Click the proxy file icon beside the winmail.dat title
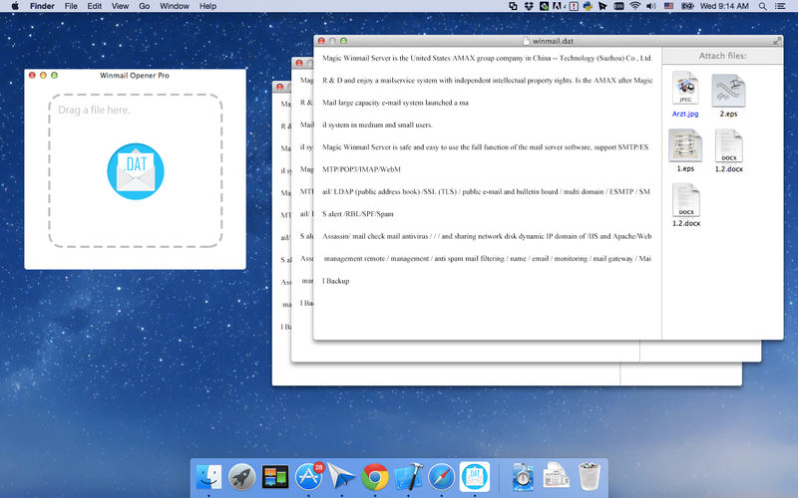This screenshot has height=498, width=798. [x=527, y=41]
